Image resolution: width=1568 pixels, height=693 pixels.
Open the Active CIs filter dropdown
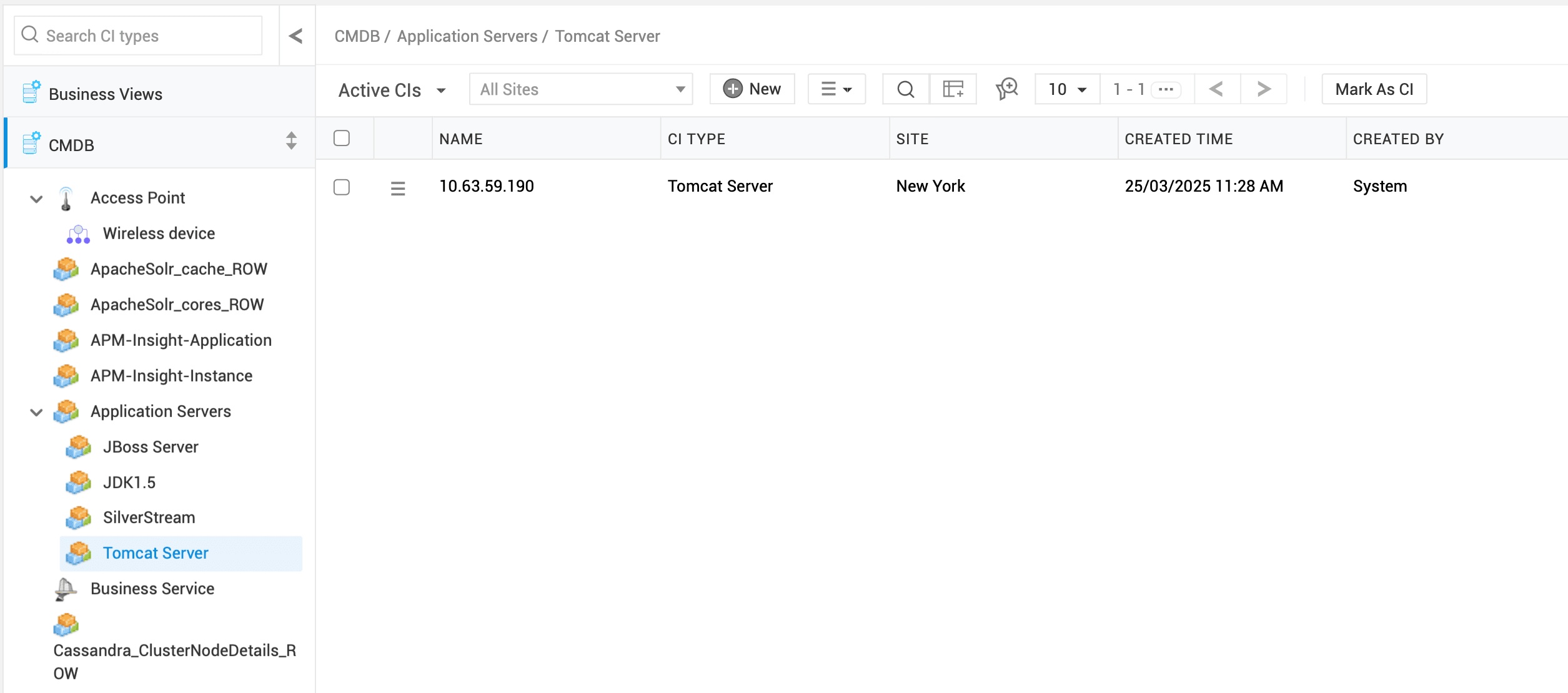[x=392, y=91]
